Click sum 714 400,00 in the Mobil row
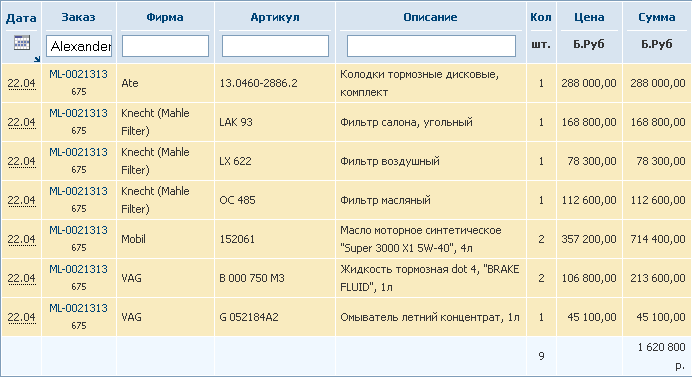Screen dimensions: 692x377 pos(658,239)
